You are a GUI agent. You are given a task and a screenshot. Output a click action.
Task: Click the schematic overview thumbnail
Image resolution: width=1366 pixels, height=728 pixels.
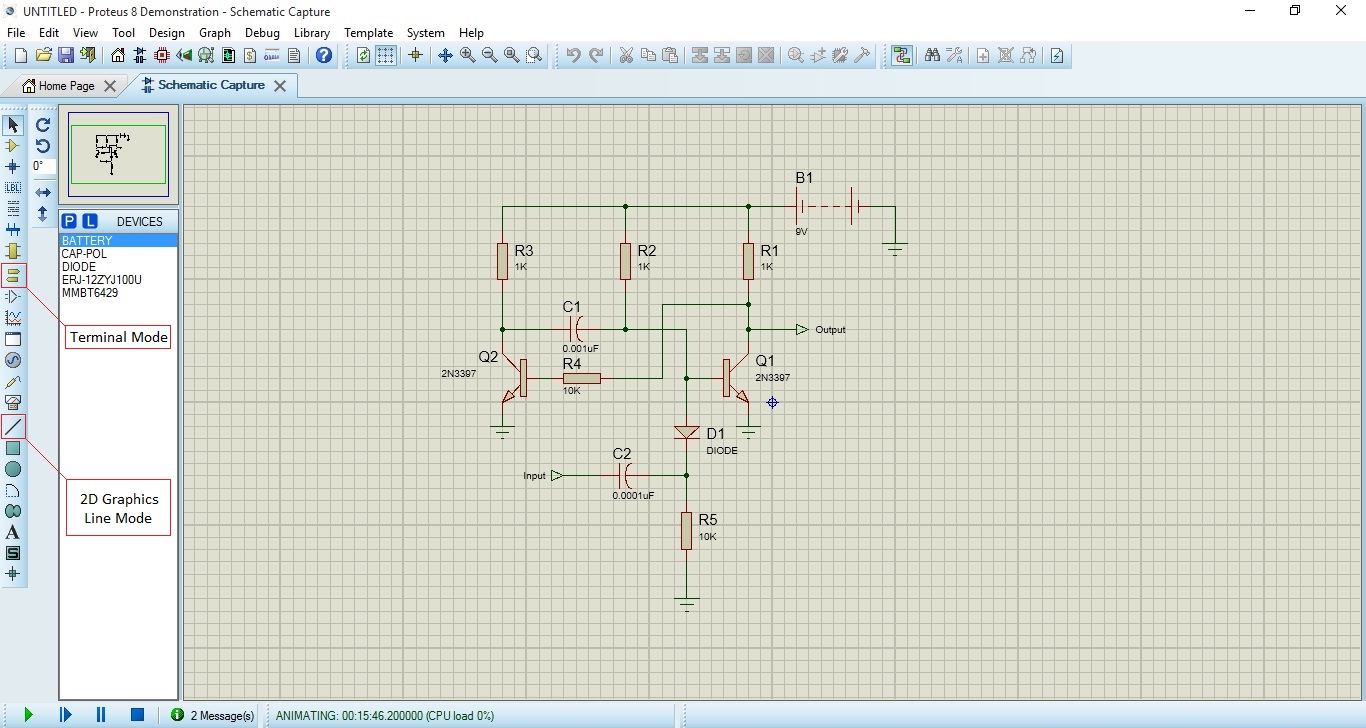tap(118, 154)
